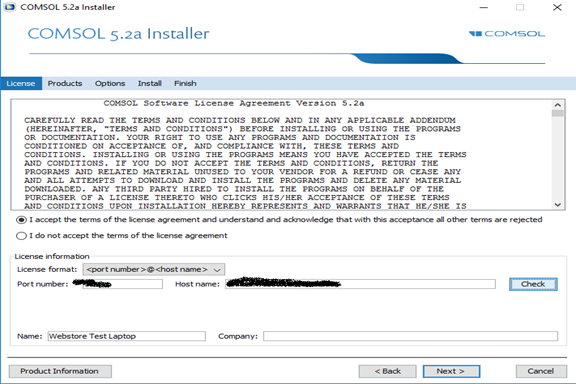Viewport: 576px width, 384px height.
Task: Minimize the installer window
Action: point(484,7)
